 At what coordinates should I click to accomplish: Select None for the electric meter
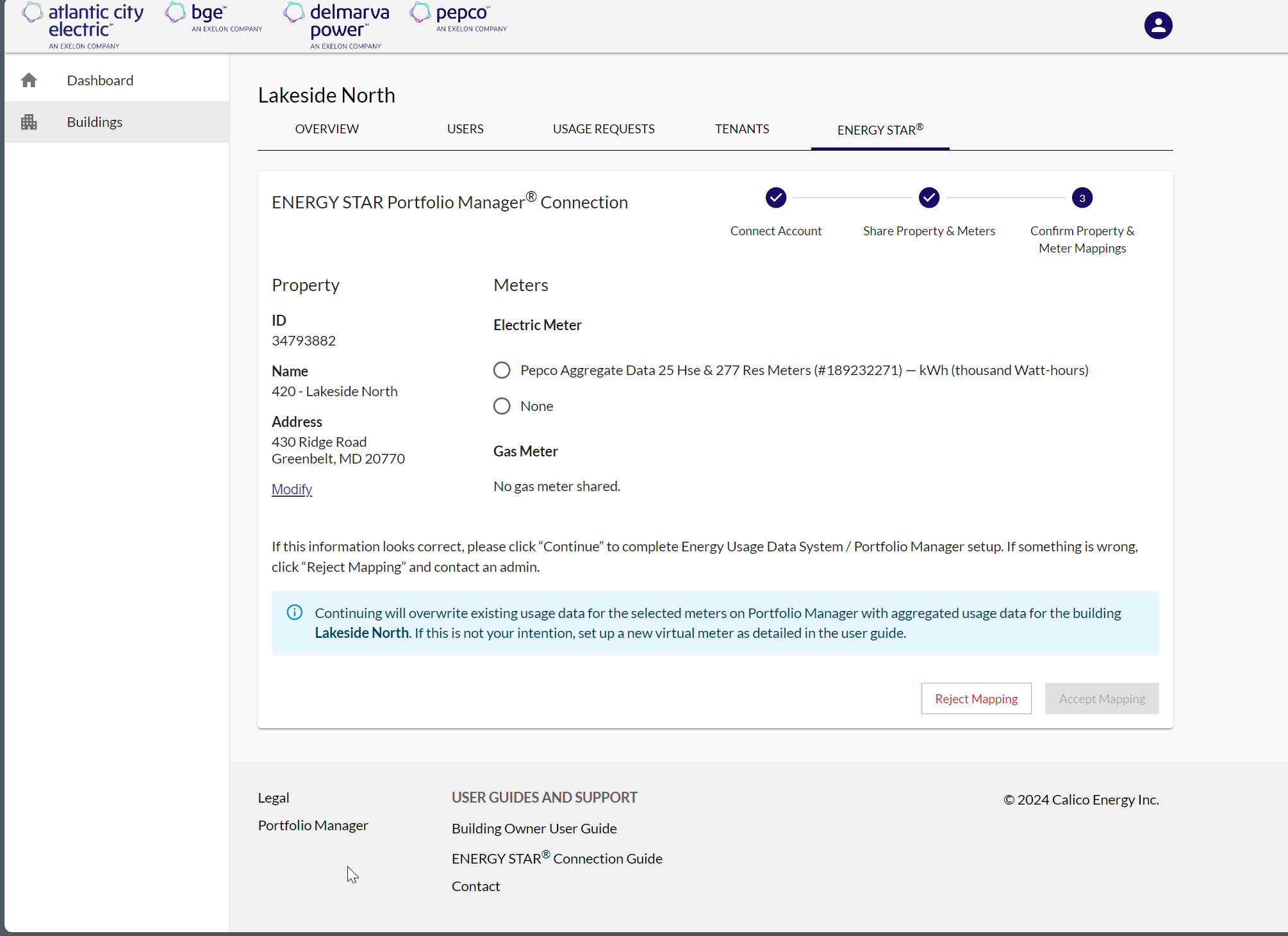[x=502, y=406]
